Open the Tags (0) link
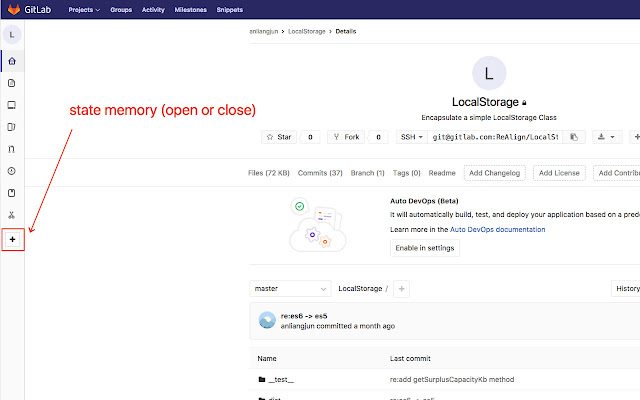 pyautogui.click(x=407, y=173)
